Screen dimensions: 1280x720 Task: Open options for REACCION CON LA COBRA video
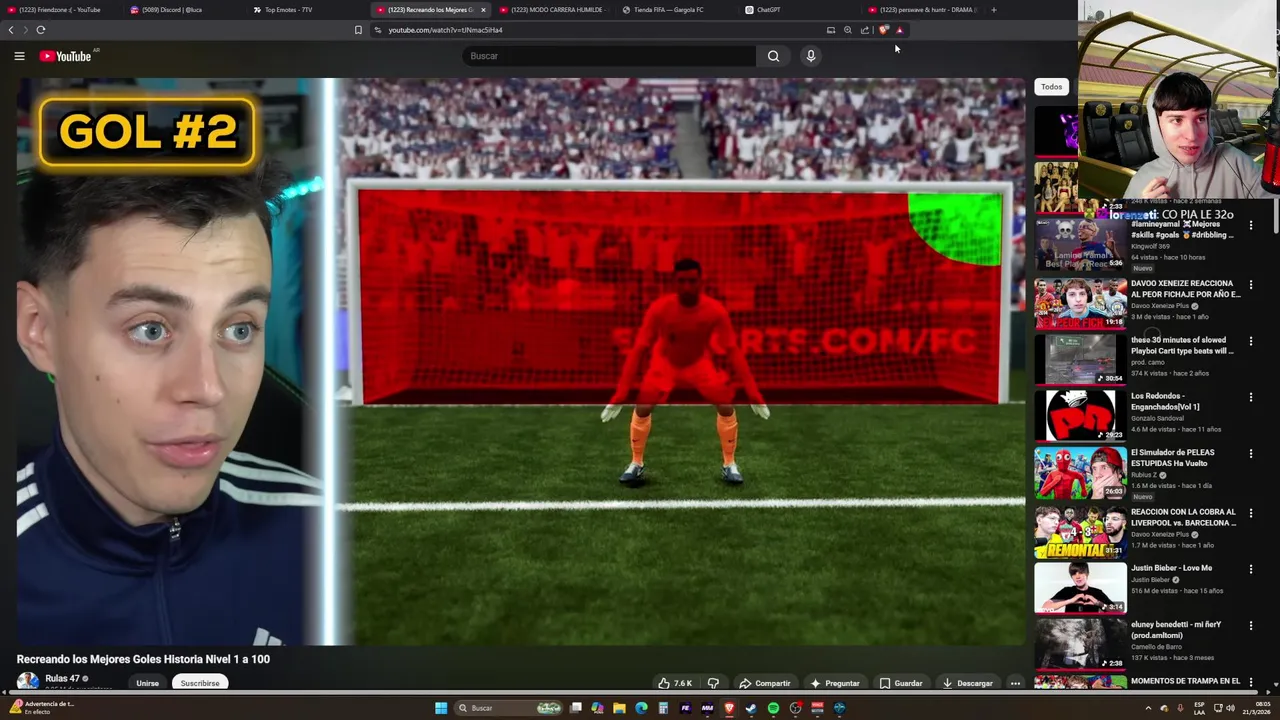[x=1250, y=513]
